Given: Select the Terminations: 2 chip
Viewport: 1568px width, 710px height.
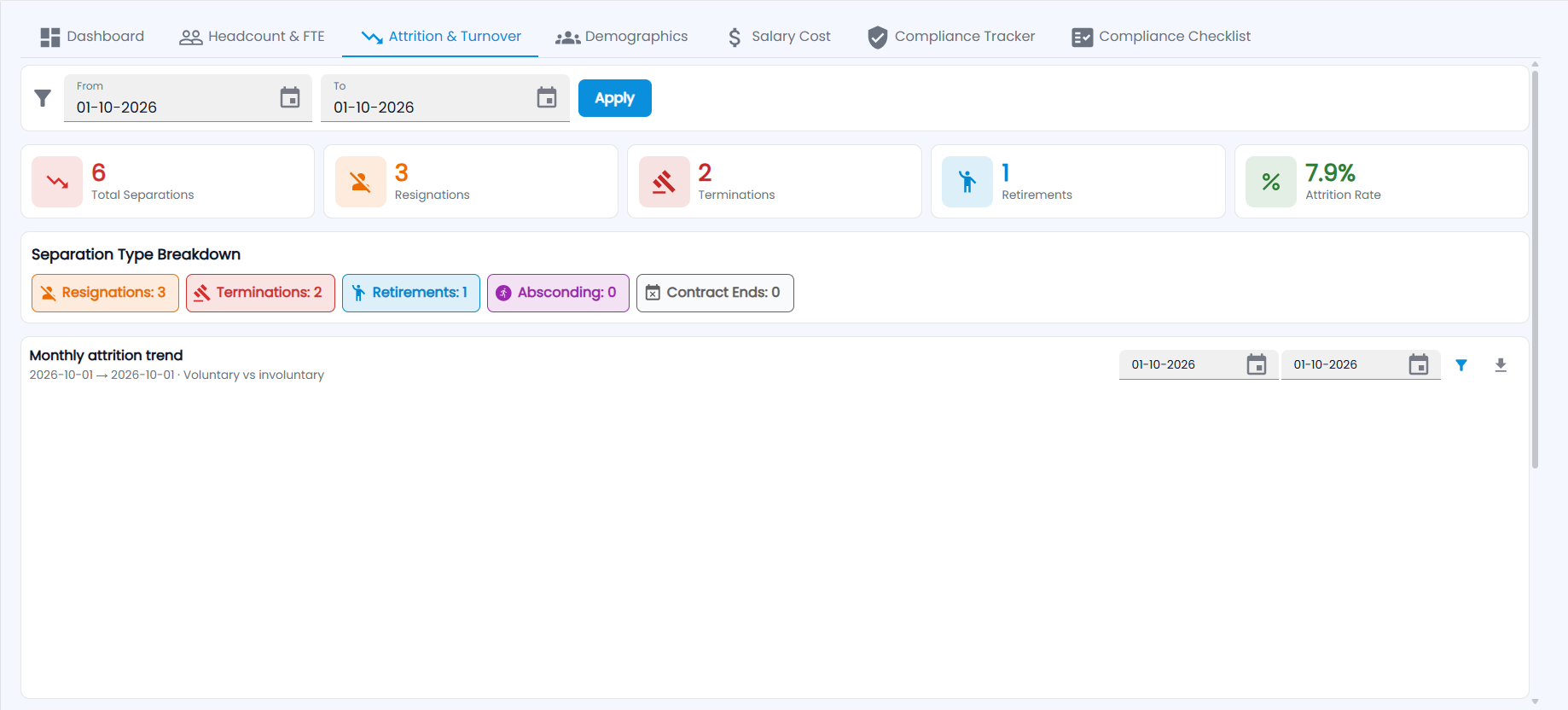Looking at the screenshot, I should point(260,293).
